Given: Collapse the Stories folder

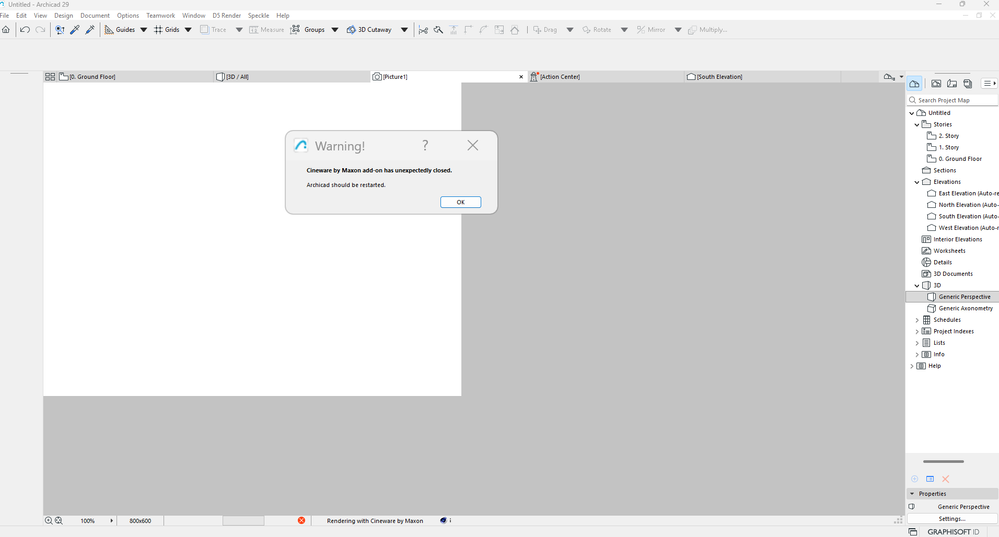Looking at the screenshot, I should pos(917,124).
